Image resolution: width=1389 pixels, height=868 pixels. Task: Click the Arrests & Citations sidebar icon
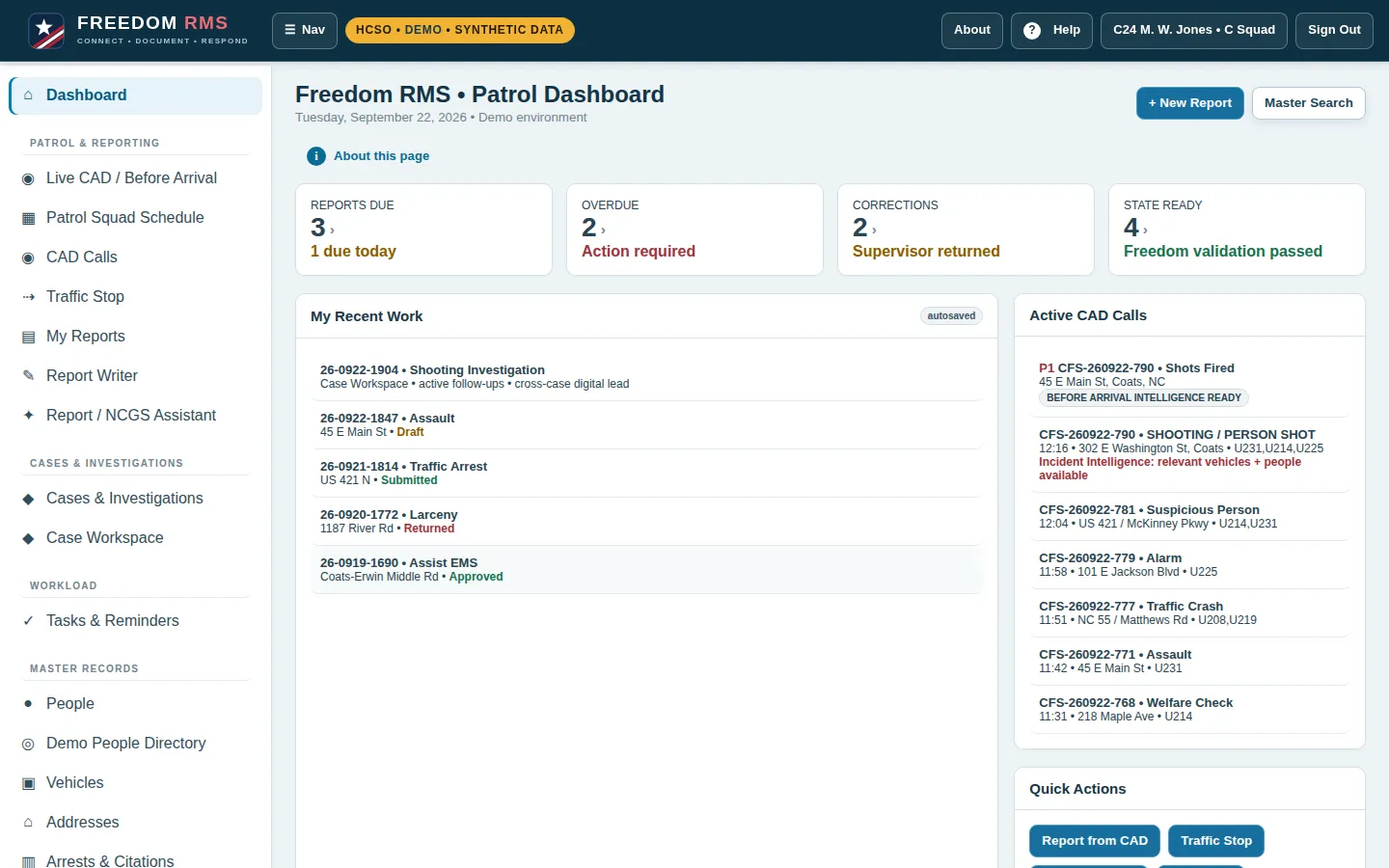pos(28,861)
